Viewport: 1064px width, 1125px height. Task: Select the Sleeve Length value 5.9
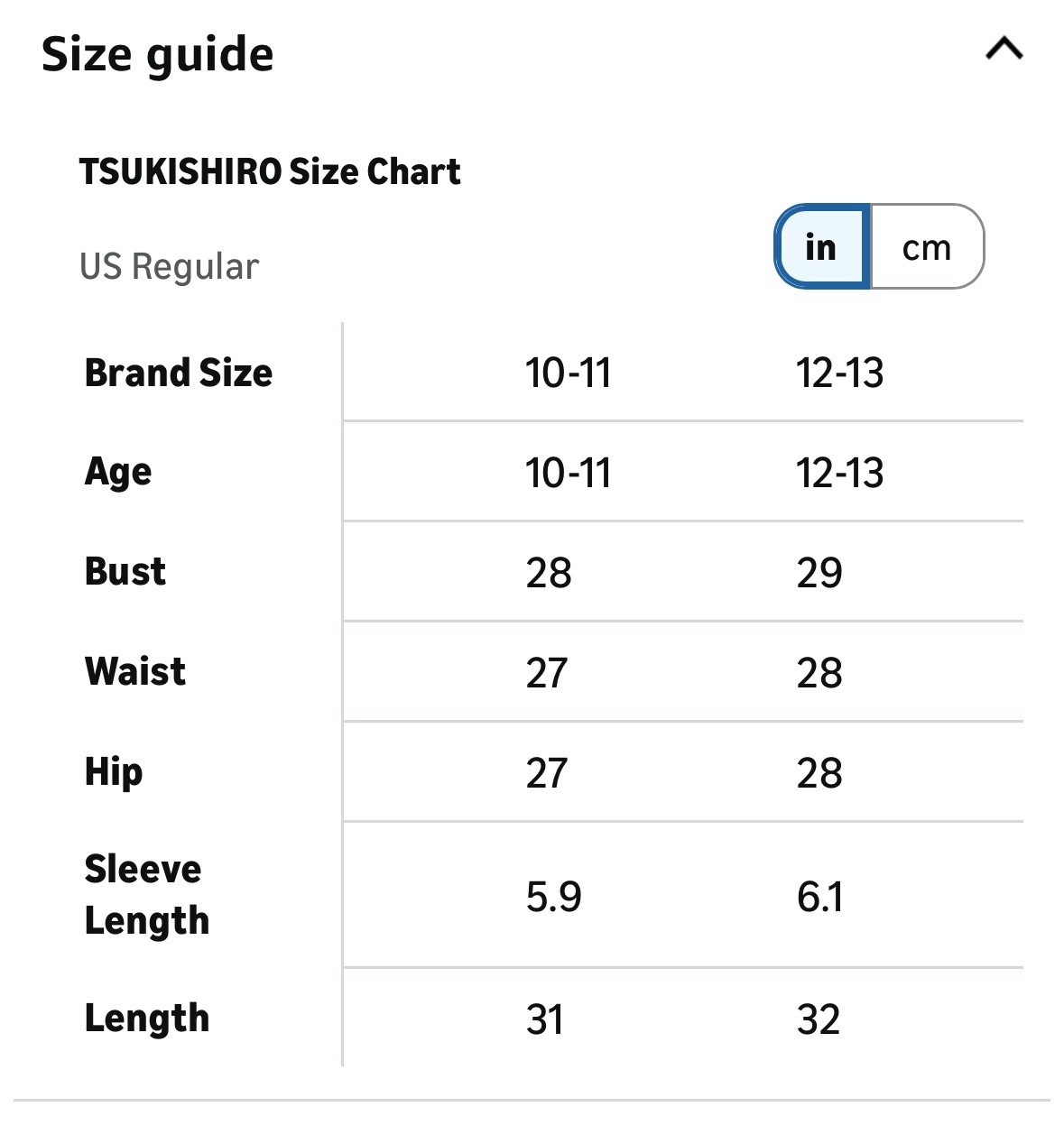[553, 897]
